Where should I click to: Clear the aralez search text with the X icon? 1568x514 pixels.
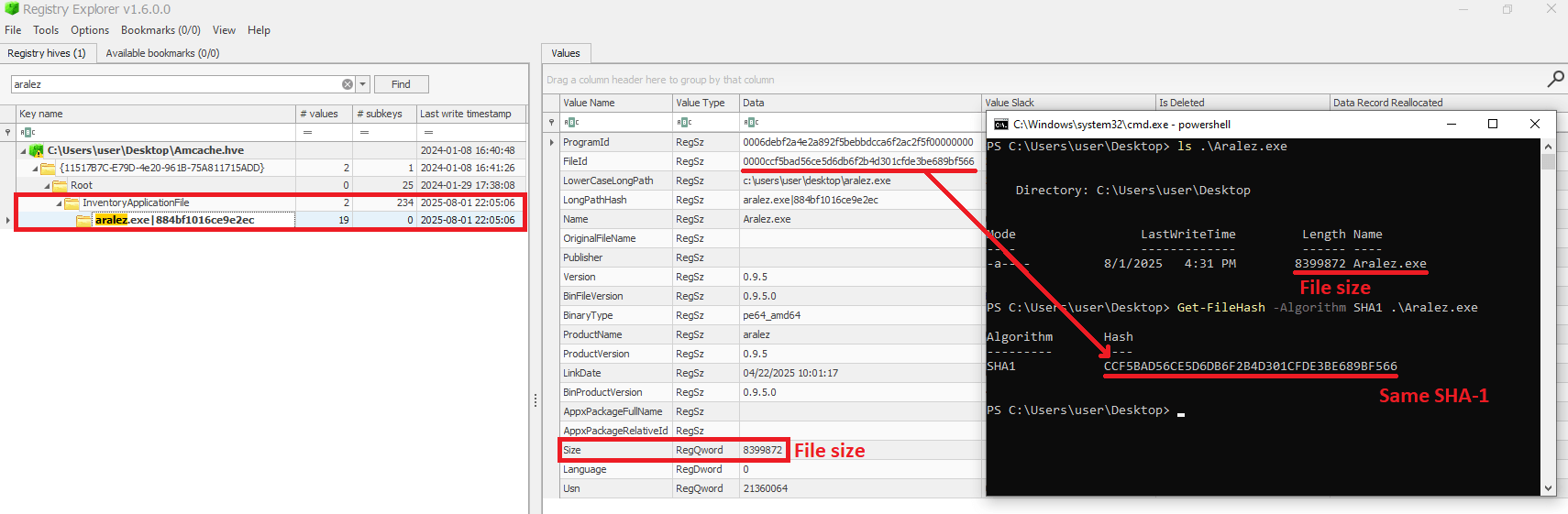pos(348,84)
